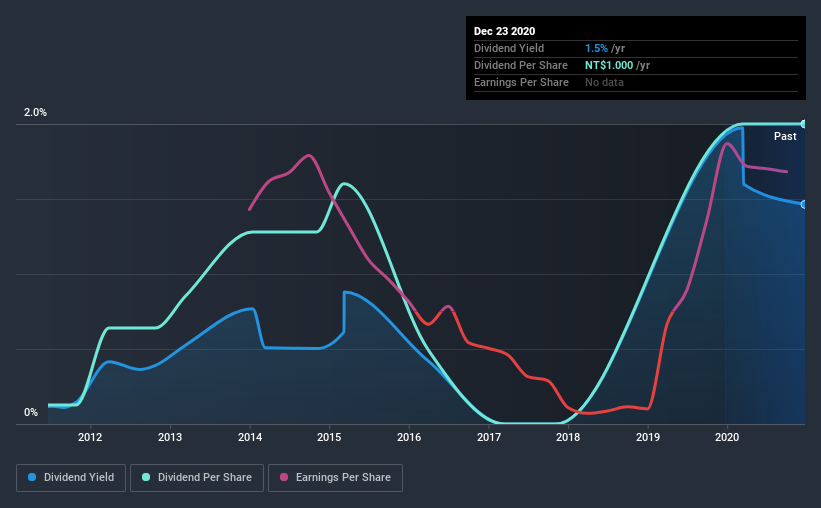Click the Dividend Per Share endpoint marker at top
Viewport: 821px width, 508px height.
804,124
